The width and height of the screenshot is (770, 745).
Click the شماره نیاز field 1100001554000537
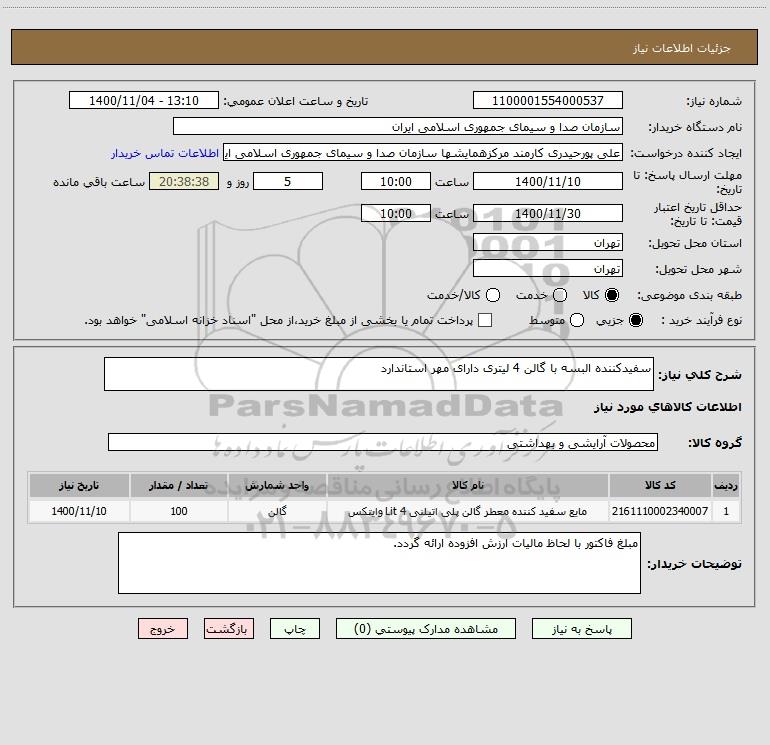pos(548,101)
